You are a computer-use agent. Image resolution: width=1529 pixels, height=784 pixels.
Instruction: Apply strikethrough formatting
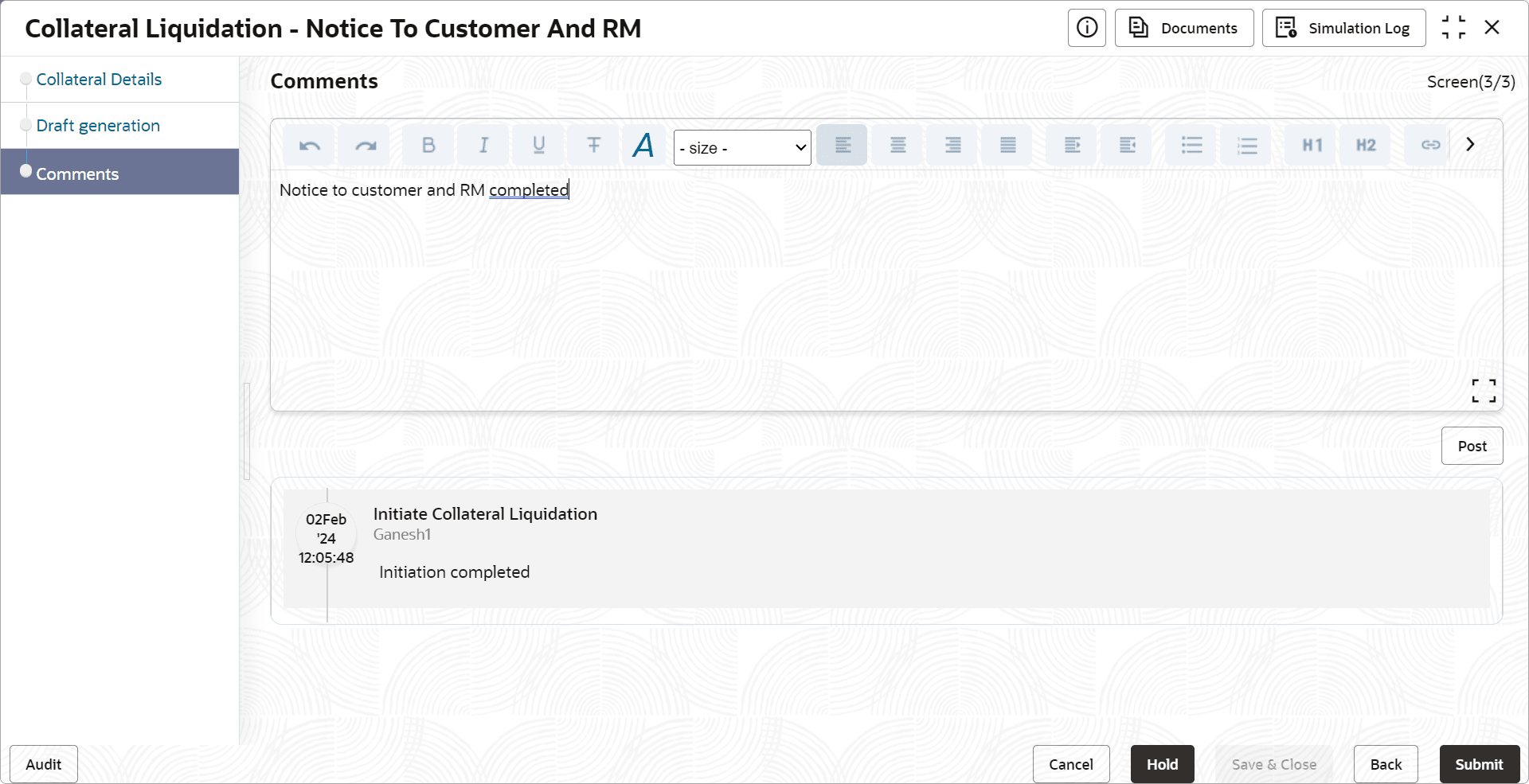click(x=593, y=146)
